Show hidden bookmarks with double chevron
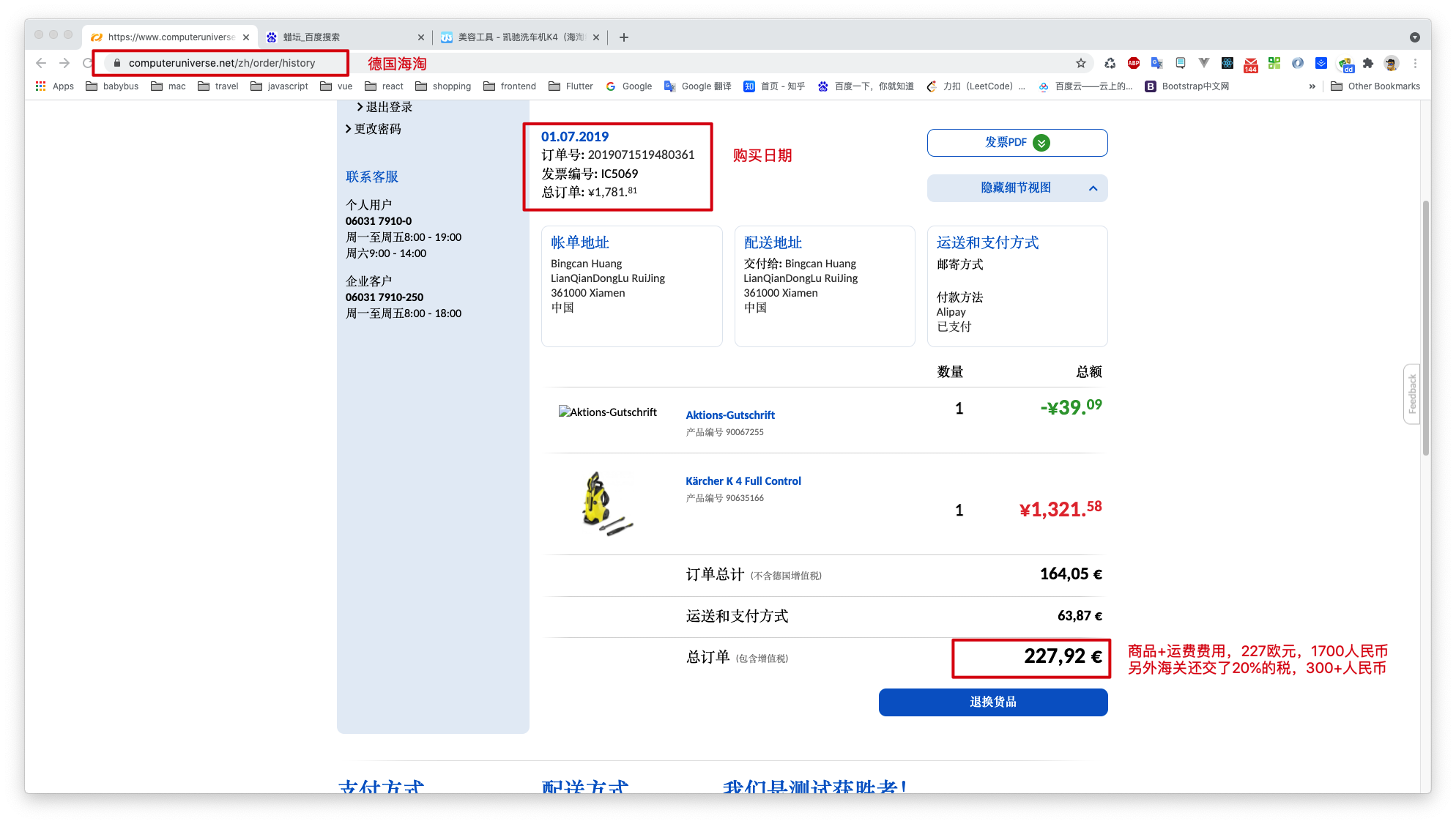This screenshot has width=1456, height=824. click(1312, 86)
